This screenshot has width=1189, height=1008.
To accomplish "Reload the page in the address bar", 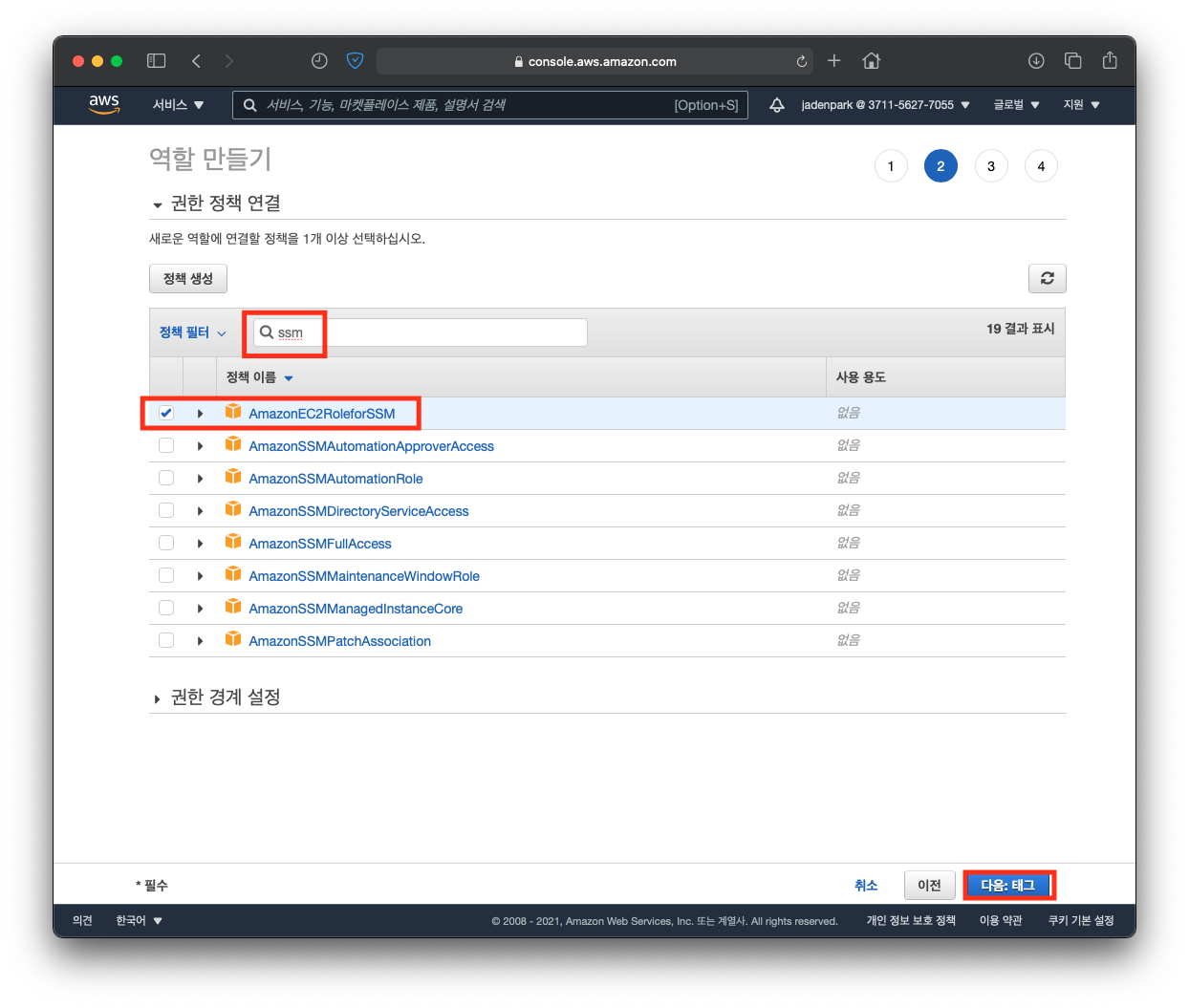I will pos(802,61).
